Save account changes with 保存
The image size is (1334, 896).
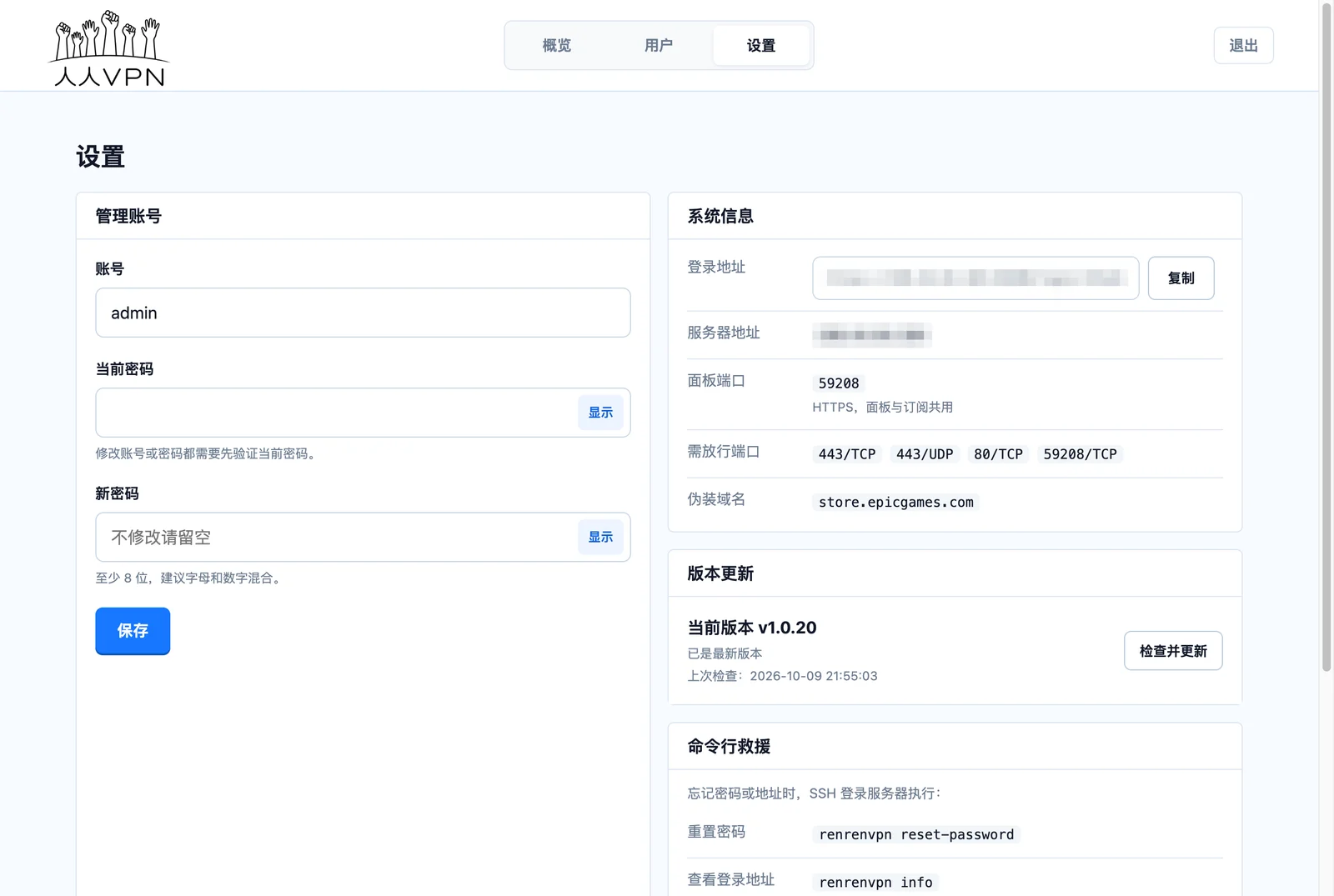pyautogui.click(x=133, y=631)
